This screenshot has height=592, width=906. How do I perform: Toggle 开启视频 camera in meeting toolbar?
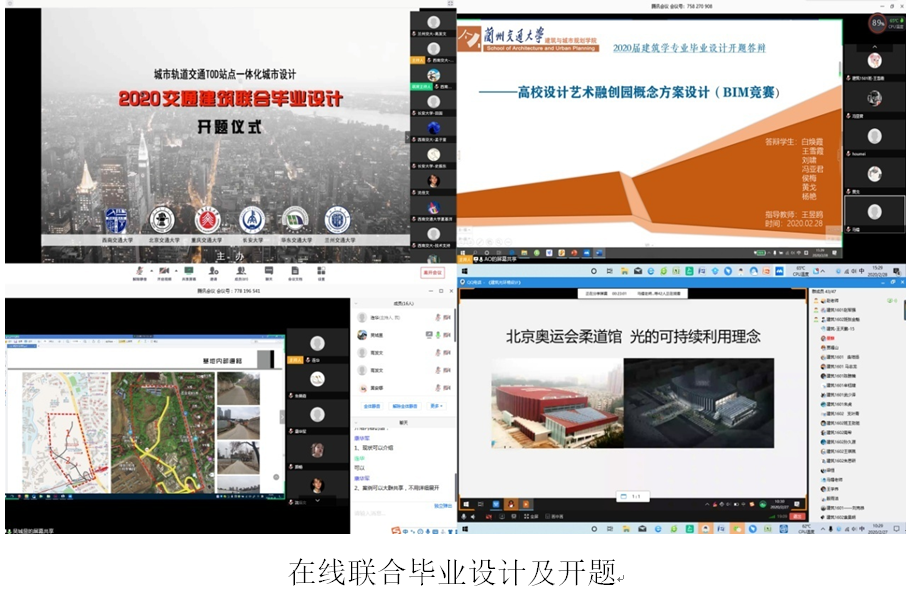(x=162, y=272)
